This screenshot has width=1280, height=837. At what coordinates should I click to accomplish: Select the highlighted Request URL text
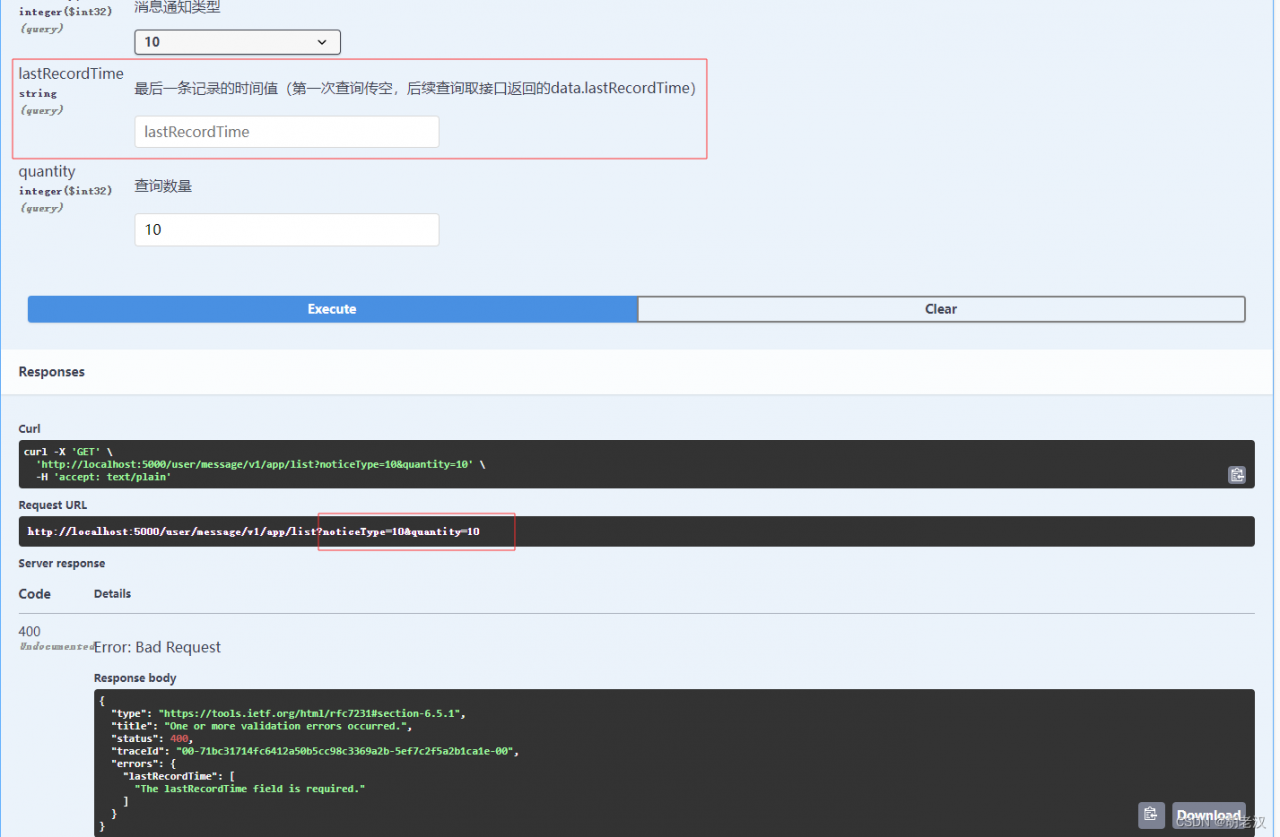415,531
